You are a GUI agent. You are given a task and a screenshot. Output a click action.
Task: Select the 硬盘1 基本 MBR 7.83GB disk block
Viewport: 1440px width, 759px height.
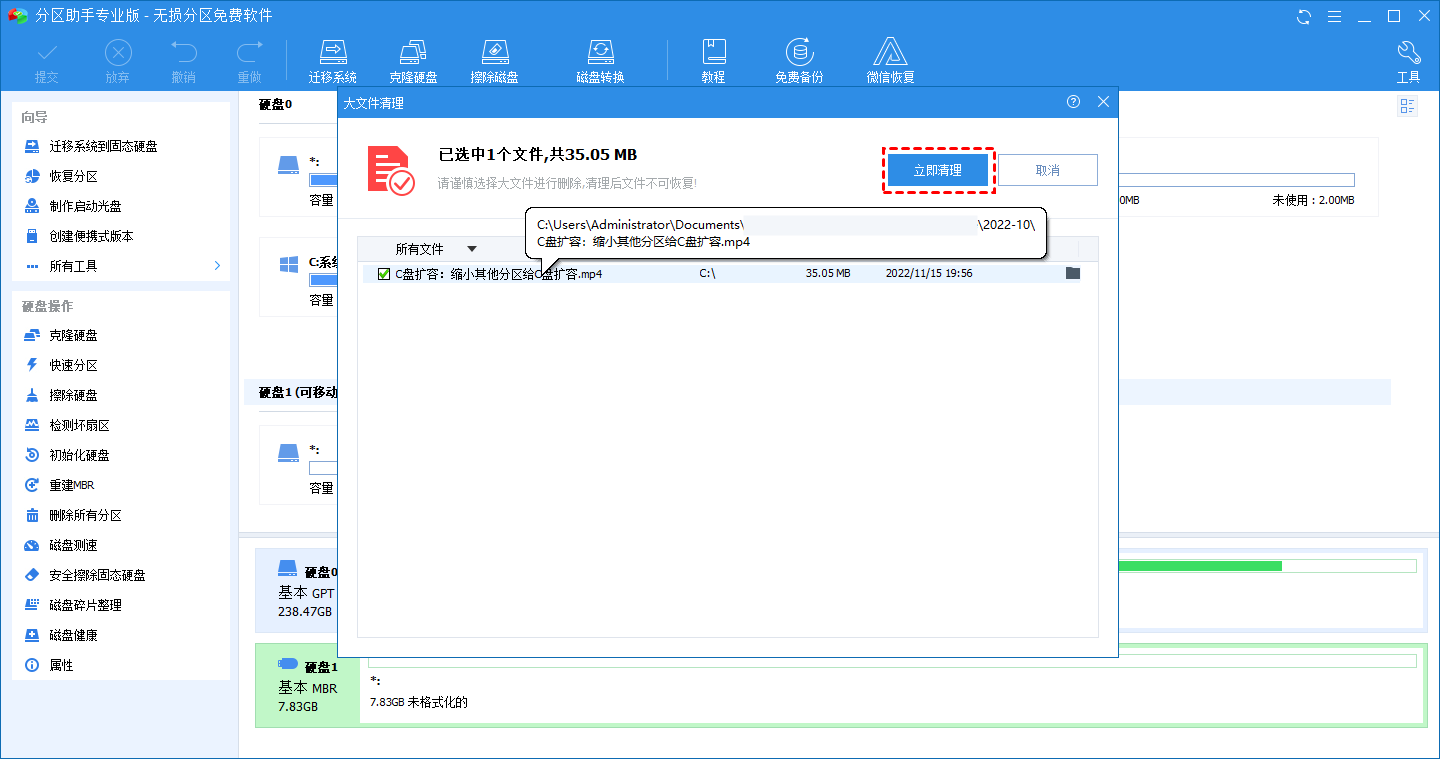tap(308, 686)
